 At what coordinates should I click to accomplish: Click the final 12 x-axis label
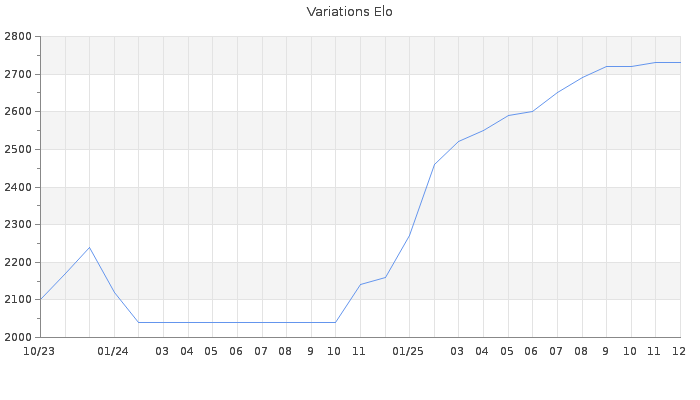[678, 351]
